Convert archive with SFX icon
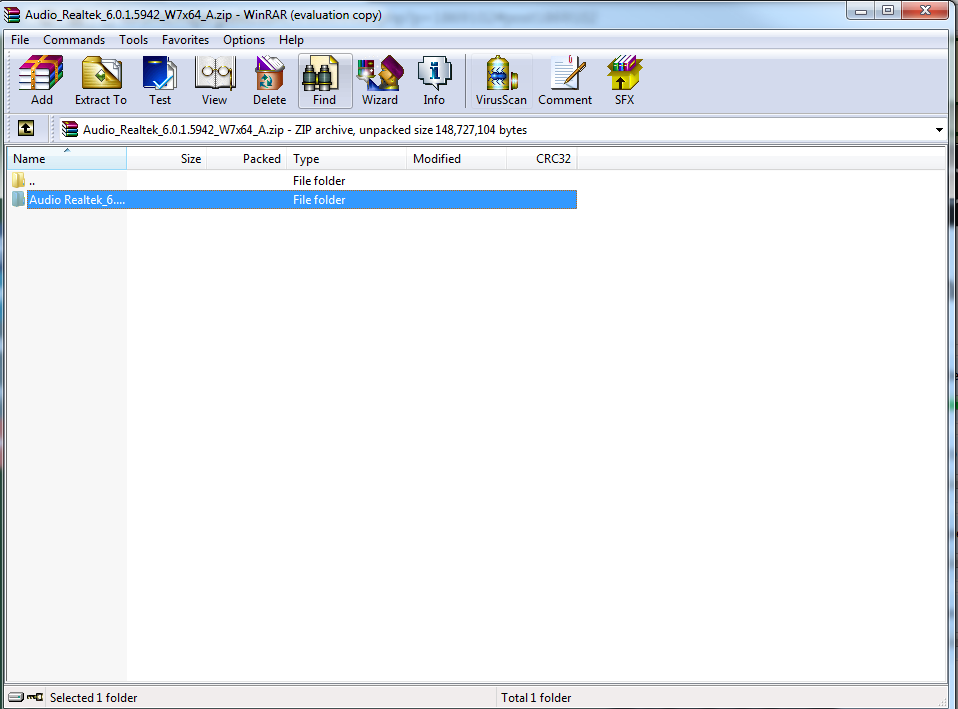 [624, 80]
